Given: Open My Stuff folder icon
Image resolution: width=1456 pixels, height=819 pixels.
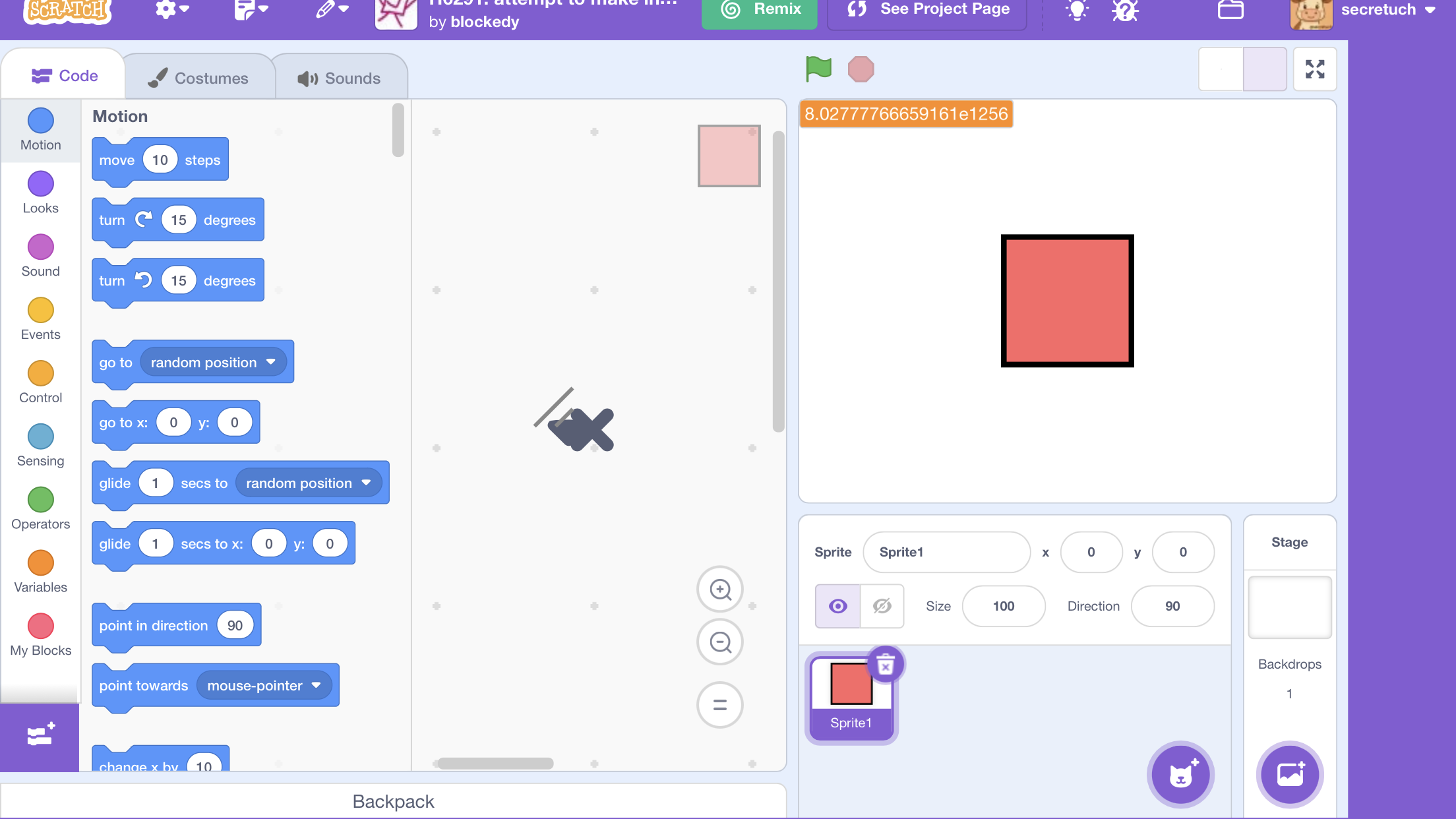Looking at the screenshot, I should click(1230, 10).
